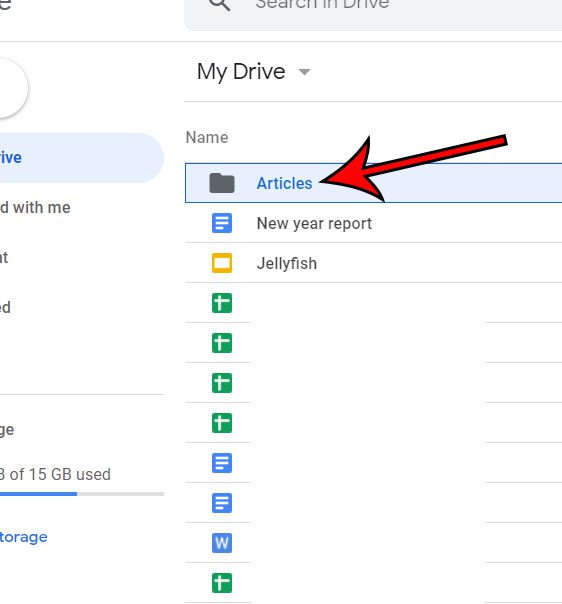
Task: Click the Sheets icon directly below Jellyfish
Action: [x=222, y=303]
